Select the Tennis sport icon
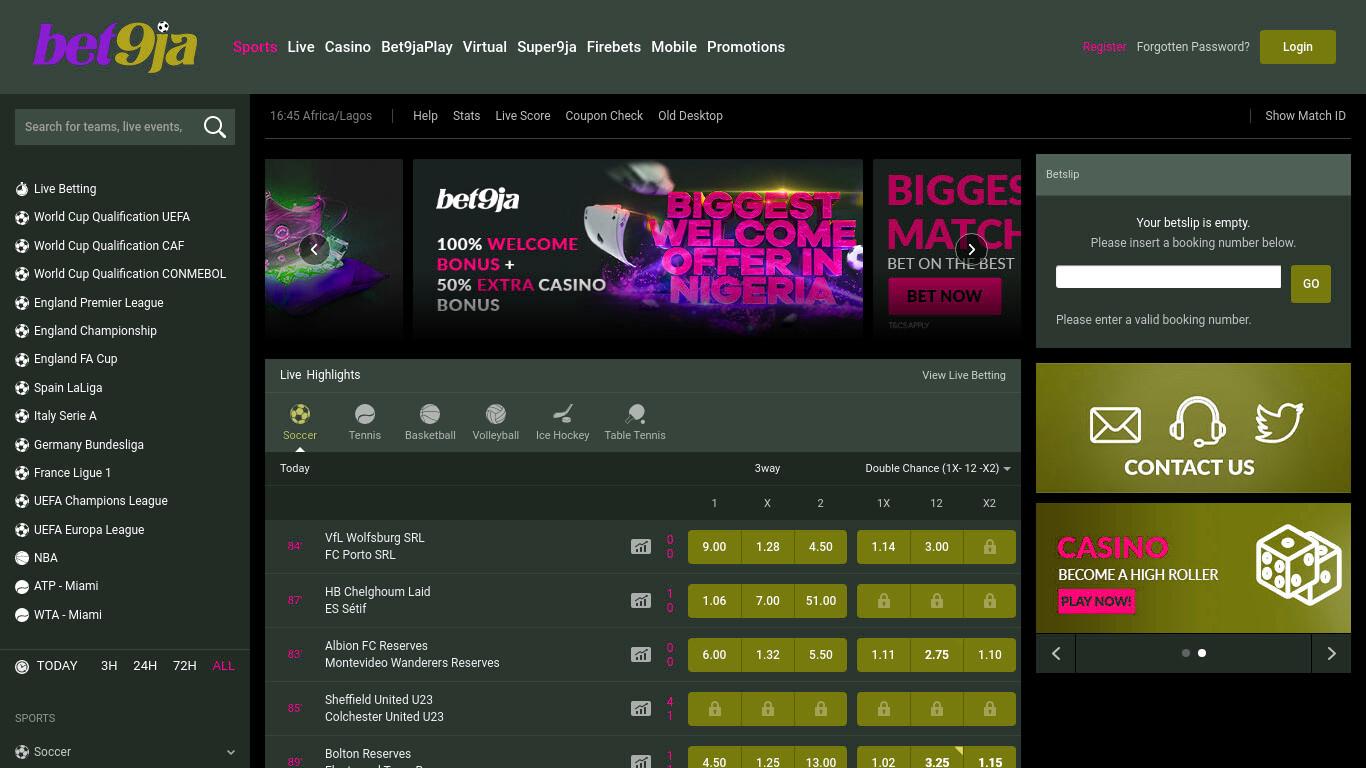The image size is (1366, 768). coord(365,413)
